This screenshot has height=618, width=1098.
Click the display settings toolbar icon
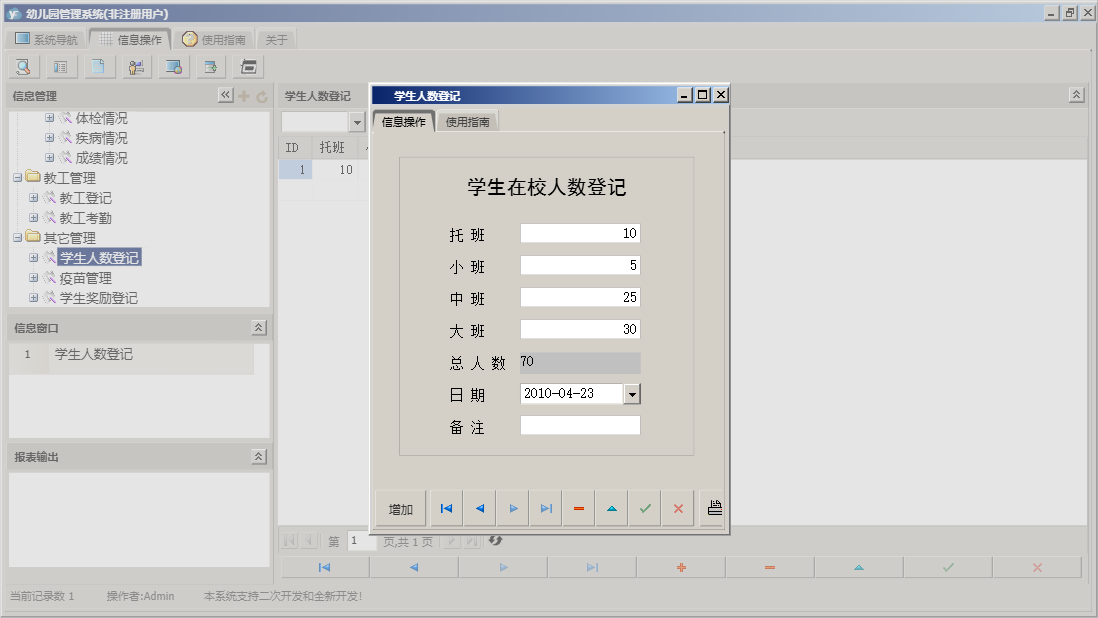tap(171, 66)
